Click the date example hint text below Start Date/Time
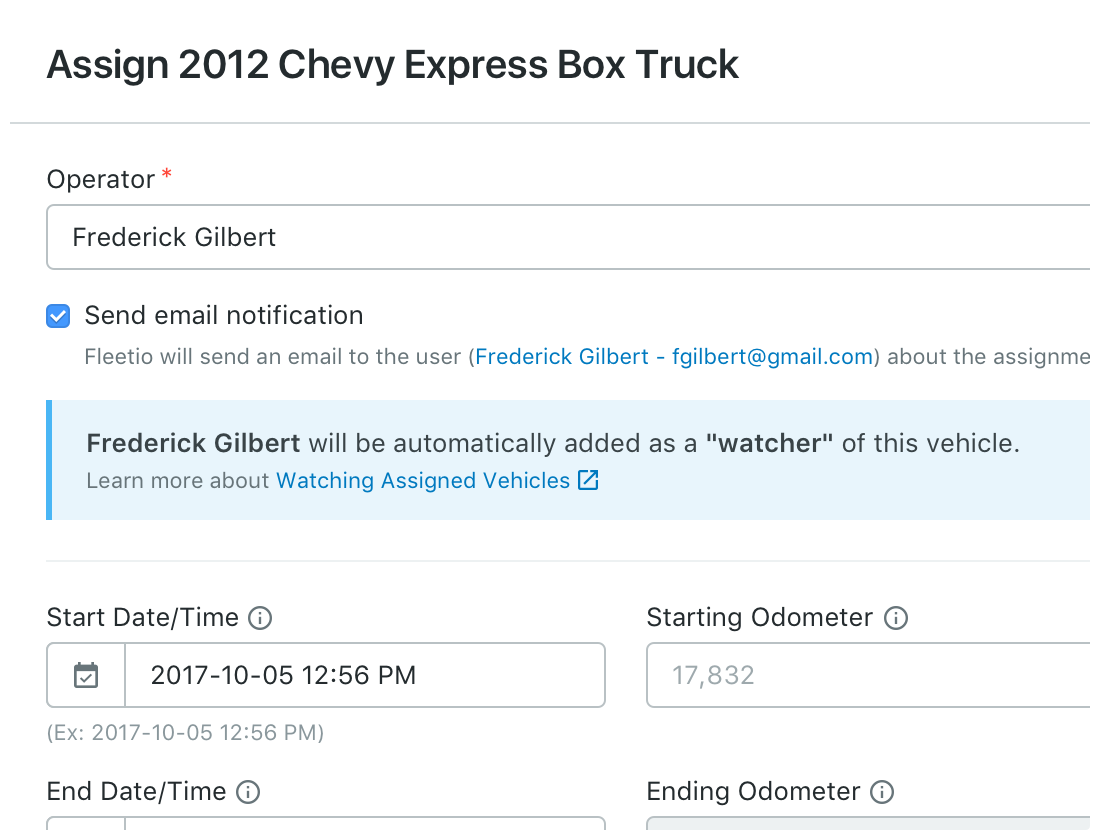The width and height of the screenshot is (1100, 840). [185, 733]
